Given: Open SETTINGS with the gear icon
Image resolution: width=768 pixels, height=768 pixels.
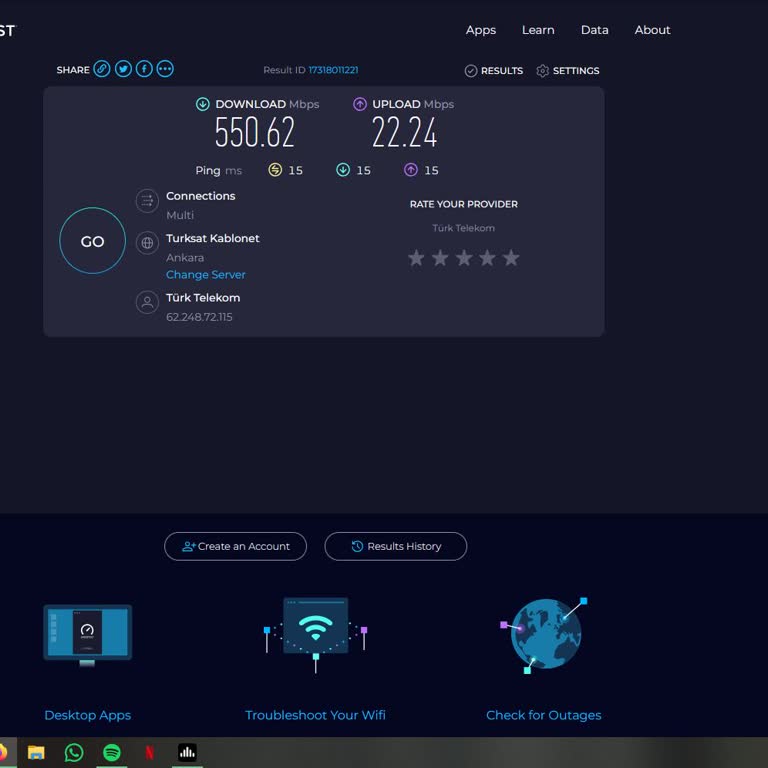Looking at the screenshot, I should click(568, 71).
